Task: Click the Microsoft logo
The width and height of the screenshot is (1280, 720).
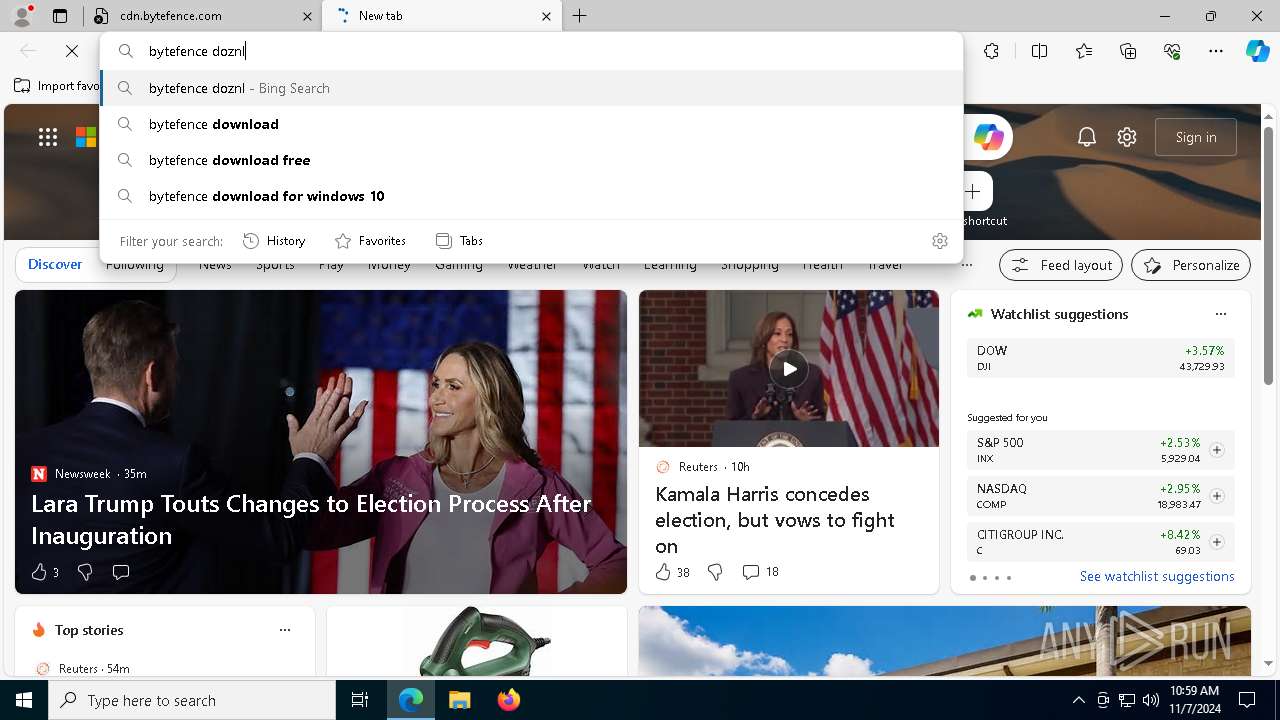Action: 86,137
